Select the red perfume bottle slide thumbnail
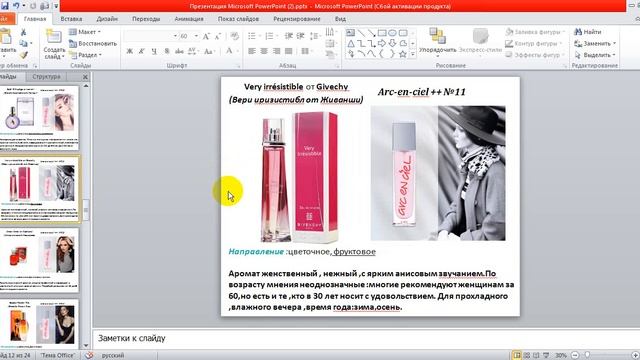The width and height of the screenshot is (640, 360). [x=39, y=260]
